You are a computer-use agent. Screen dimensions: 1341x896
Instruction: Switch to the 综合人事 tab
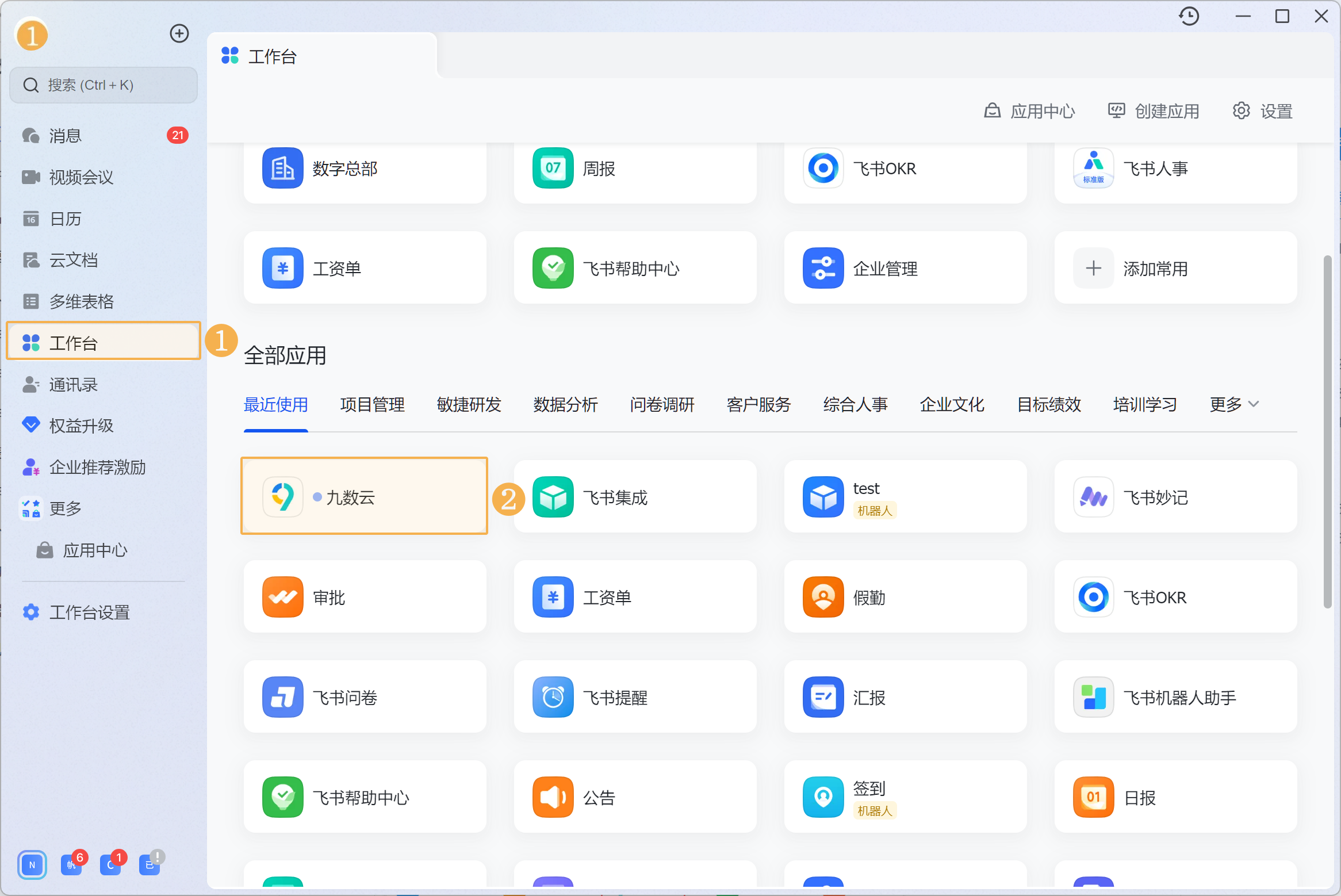click(x=856, y=404)
